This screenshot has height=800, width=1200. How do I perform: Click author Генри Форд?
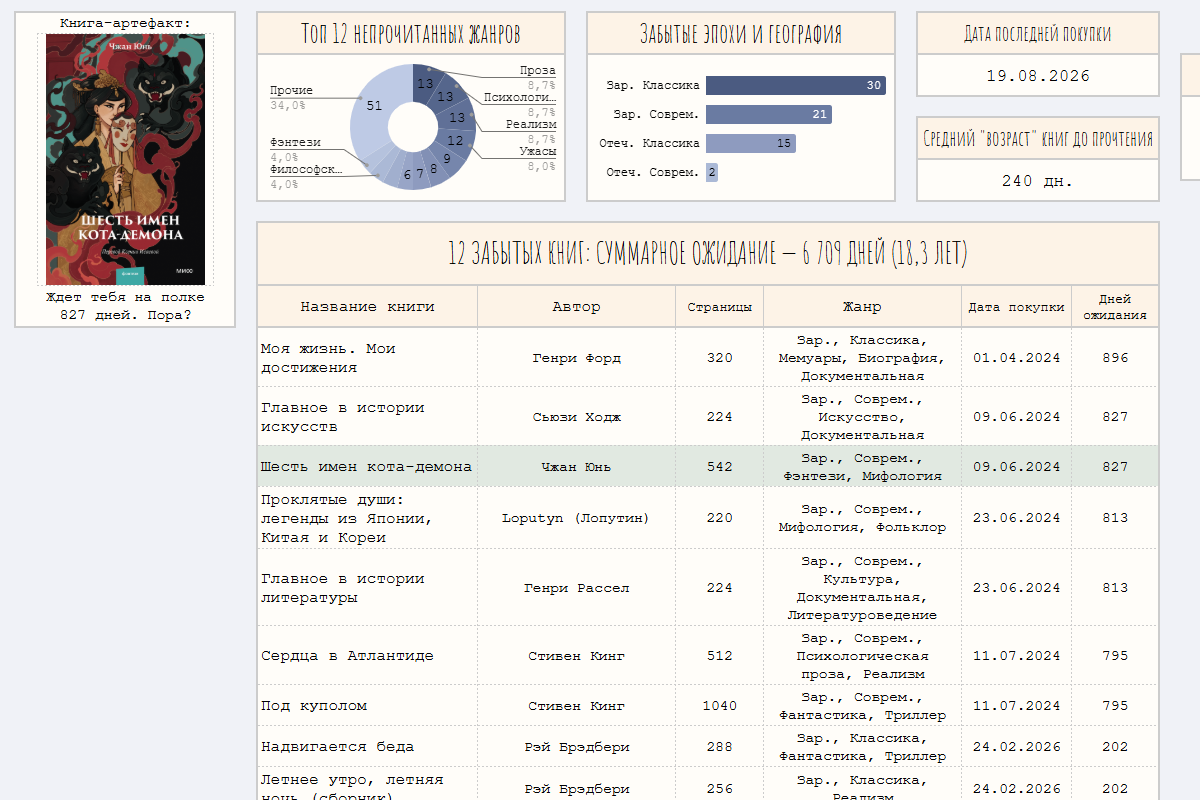[x=577, y=358]
